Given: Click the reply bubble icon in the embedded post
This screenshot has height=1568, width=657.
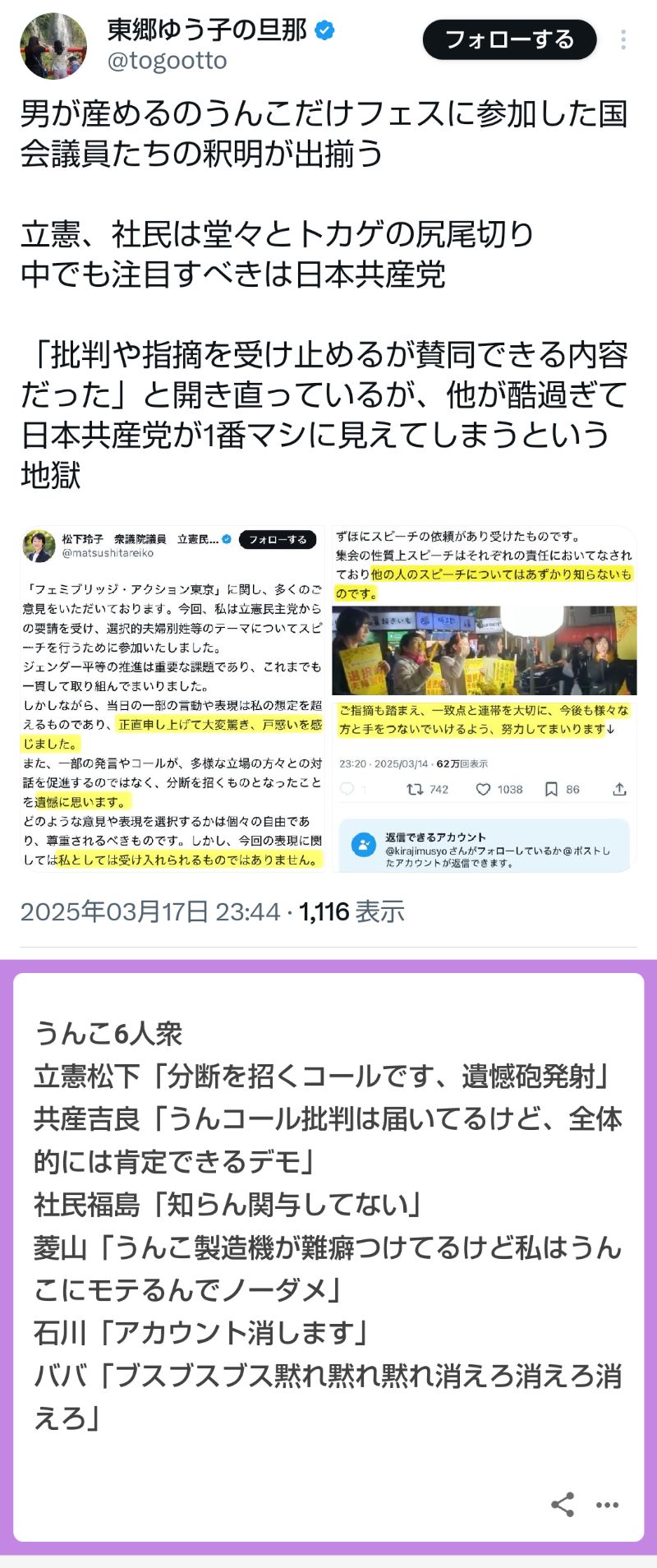Looking at the screenshot, I should pyautogui.click(x=347, y=789).
